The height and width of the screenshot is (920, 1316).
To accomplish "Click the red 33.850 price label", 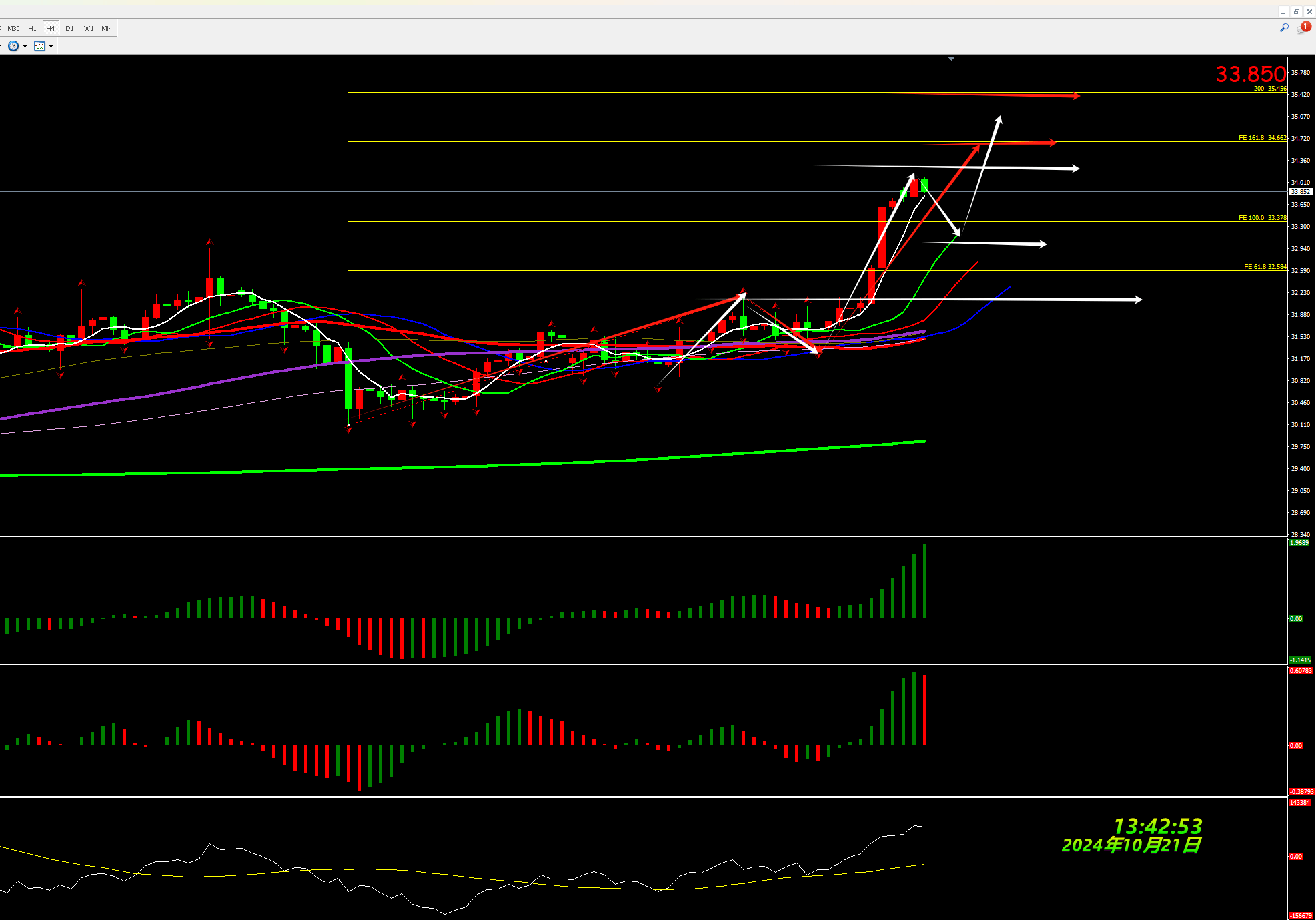I will pyautogui.click(x=1250, y=74).
